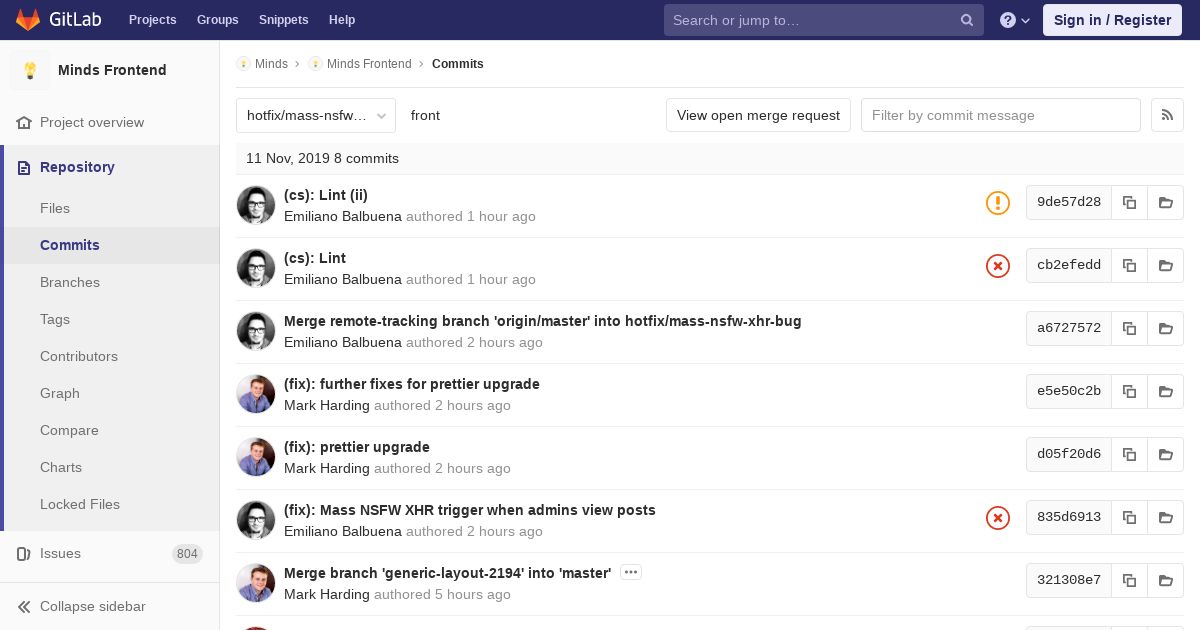Subscribe to commits RSS feed icon
This screenshot has height=630, width=1200.
click(x=1167, y=115)
